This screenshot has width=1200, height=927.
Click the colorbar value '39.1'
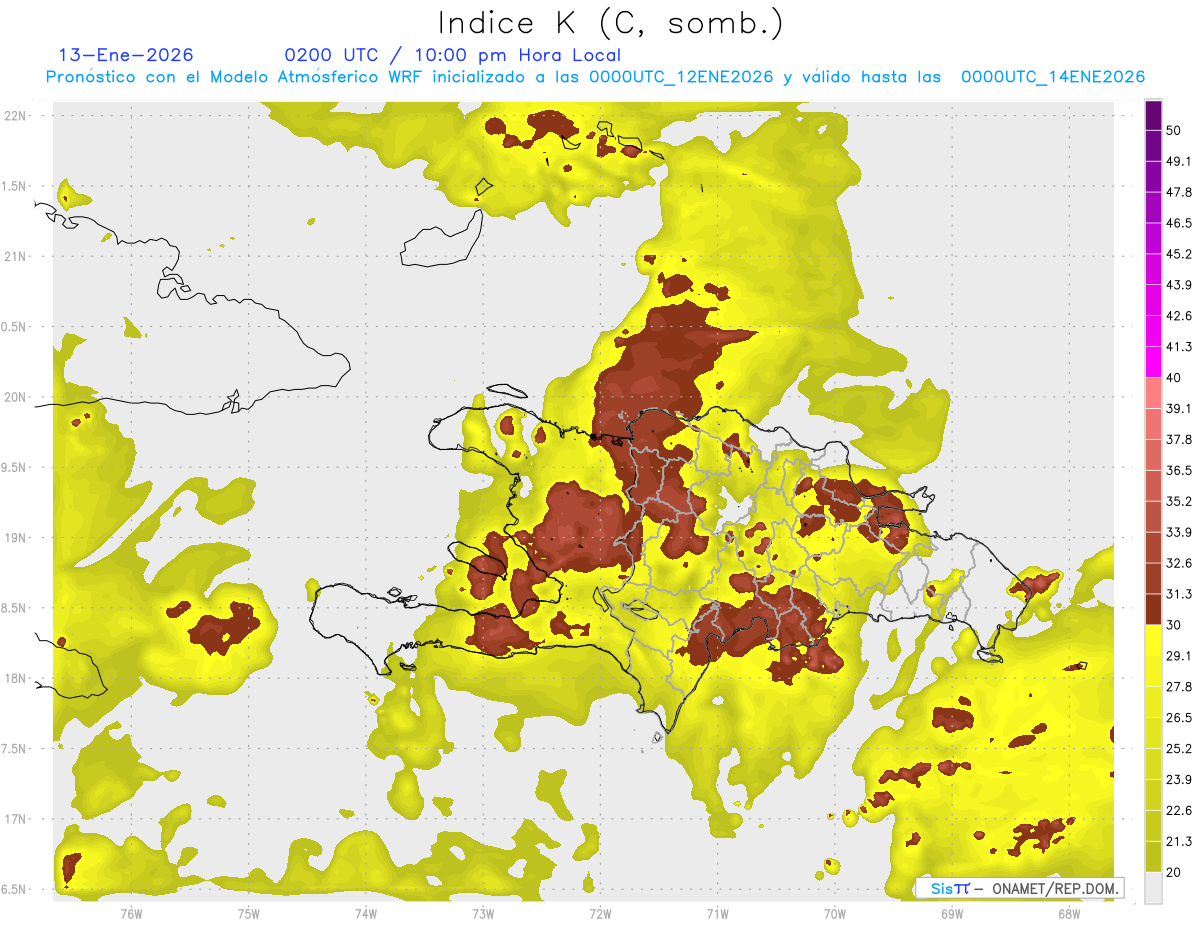(1179, 409)
